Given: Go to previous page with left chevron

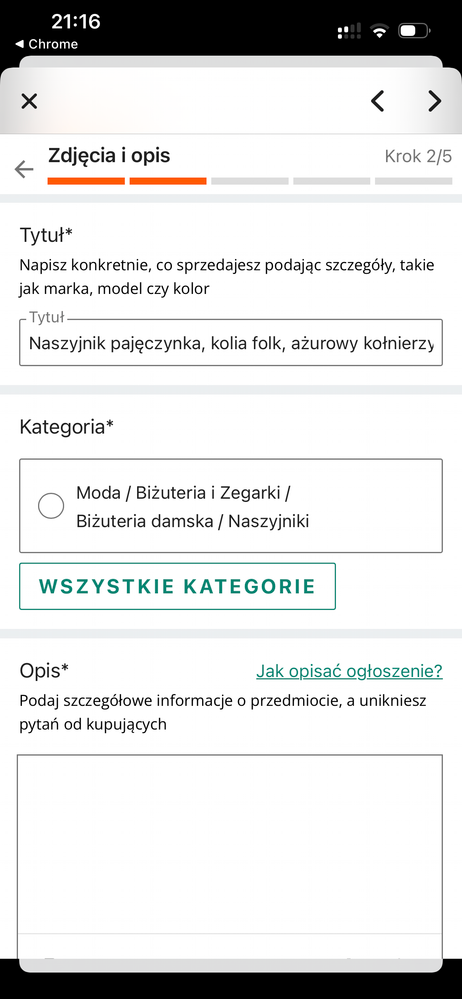Looking at the screenshot, I should tap(378, 101).
